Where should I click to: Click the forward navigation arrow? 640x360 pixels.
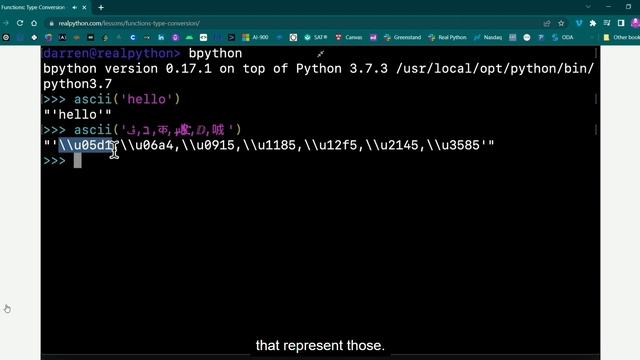point(6,23)
